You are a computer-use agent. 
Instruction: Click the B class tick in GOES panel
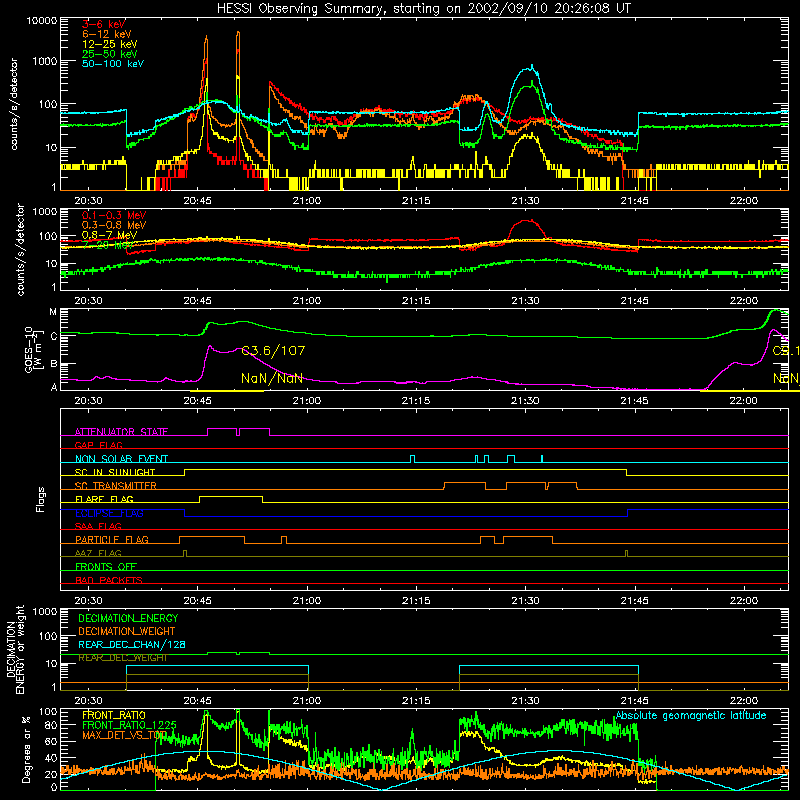coord(54,364)
